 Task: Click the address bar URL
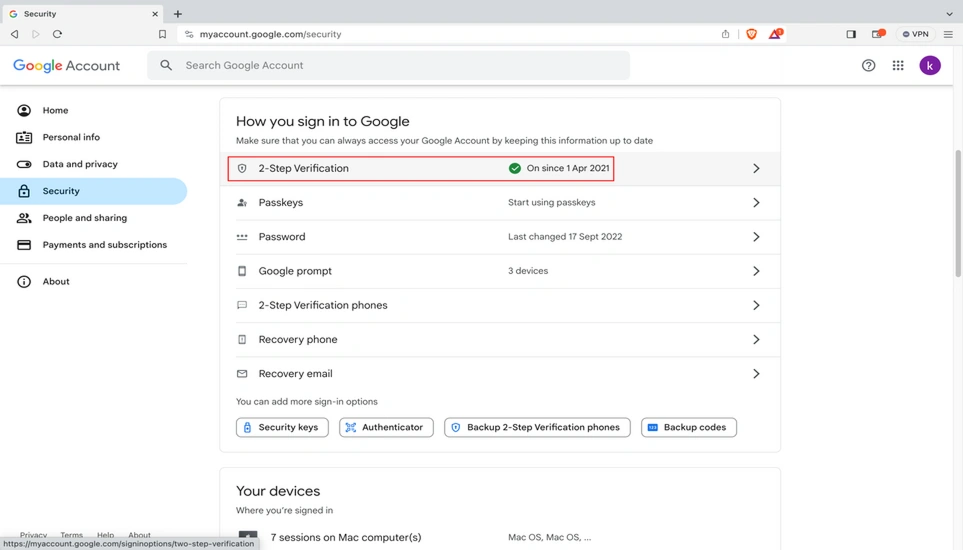point(270,34)
